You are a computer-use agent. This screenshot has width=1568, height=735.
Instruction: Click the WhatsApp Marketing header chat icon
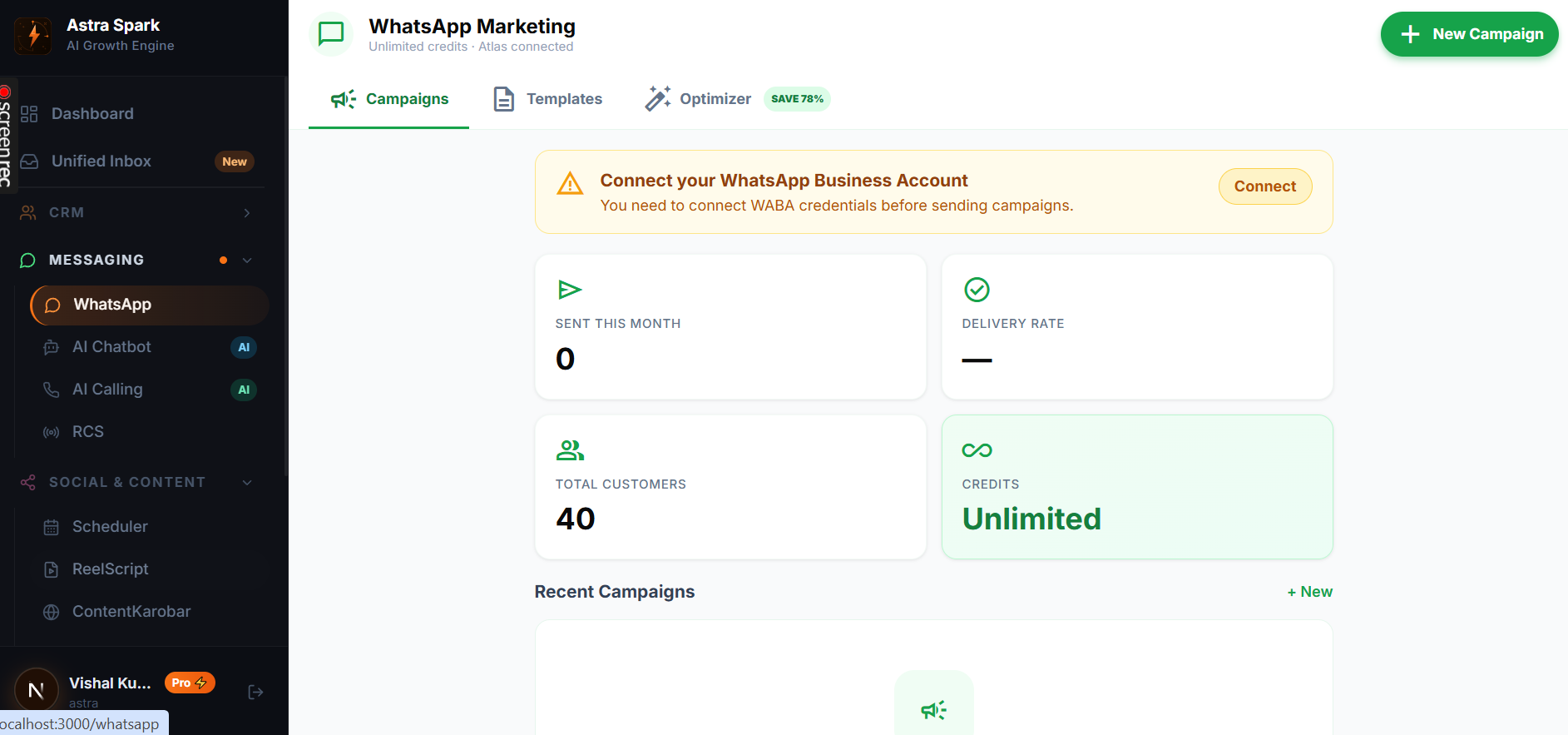[331, 34]
